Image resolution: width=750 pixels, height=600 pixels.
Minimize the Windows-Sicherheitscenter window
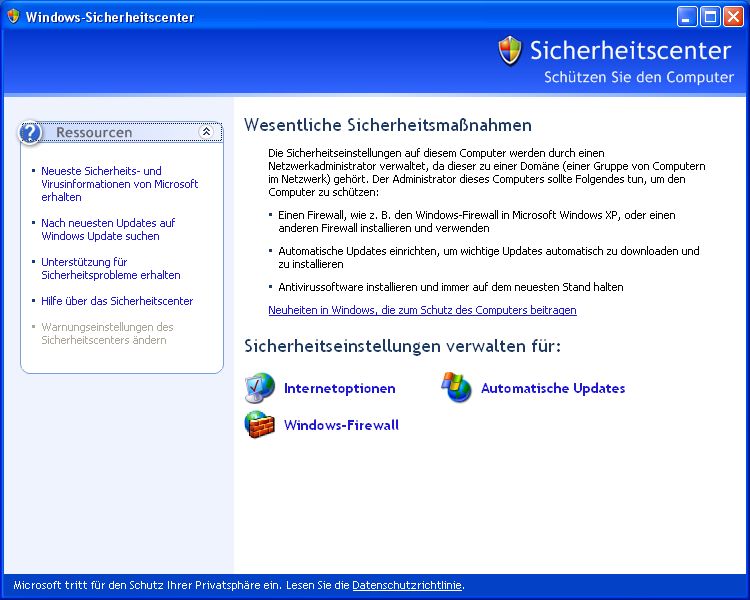pos(687,17)
